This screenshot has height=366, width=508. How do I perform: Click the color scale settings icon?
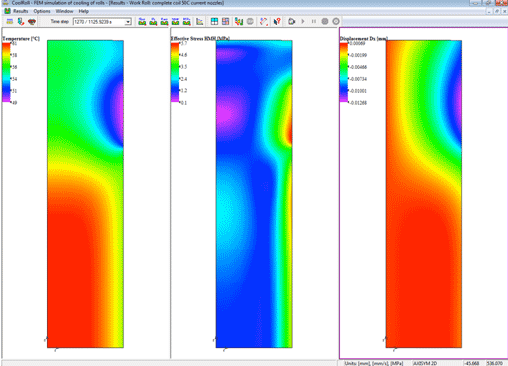(239, 22)
